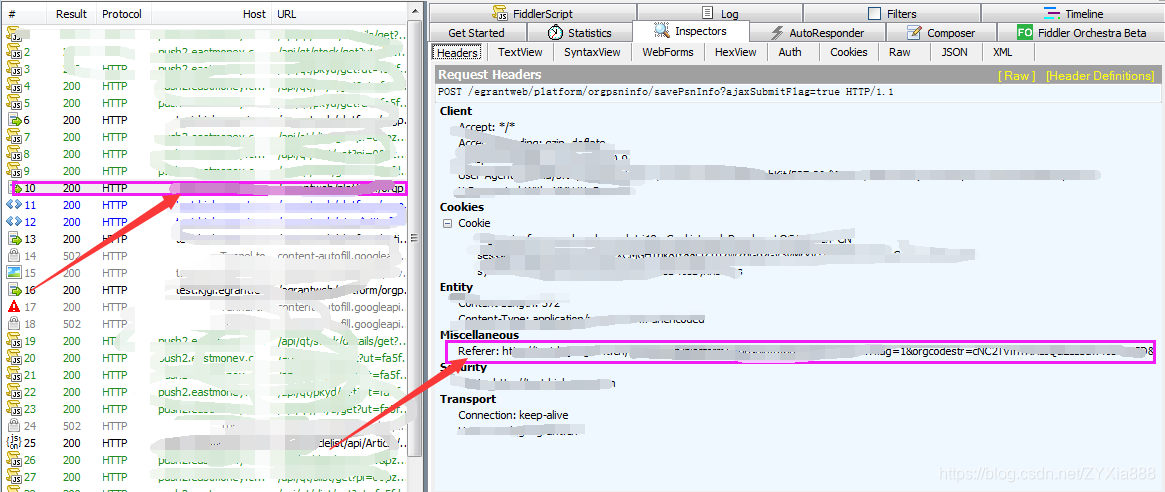The image size is (1165, 492).
Task: Click the [Raw] link in Request Headers
Action: click(x=1016, y=76)
